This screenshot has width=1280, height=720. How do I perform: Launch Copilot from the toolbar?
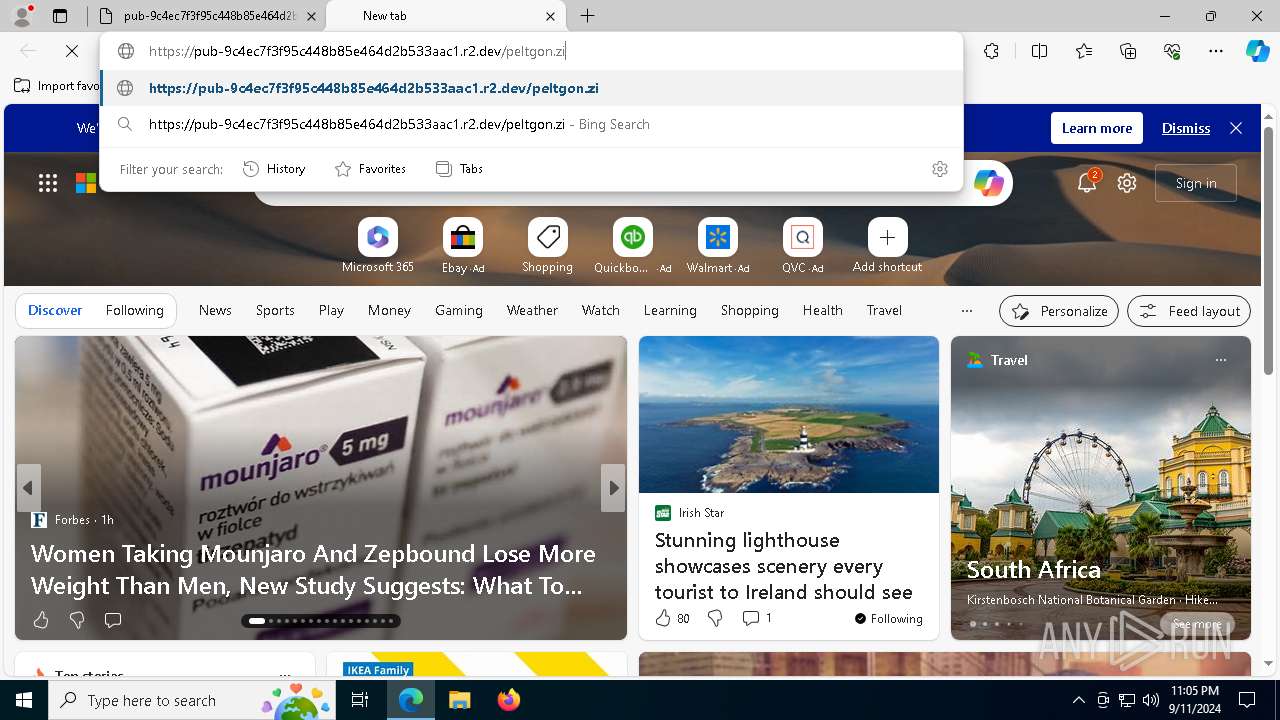[x=1257, y=51]
